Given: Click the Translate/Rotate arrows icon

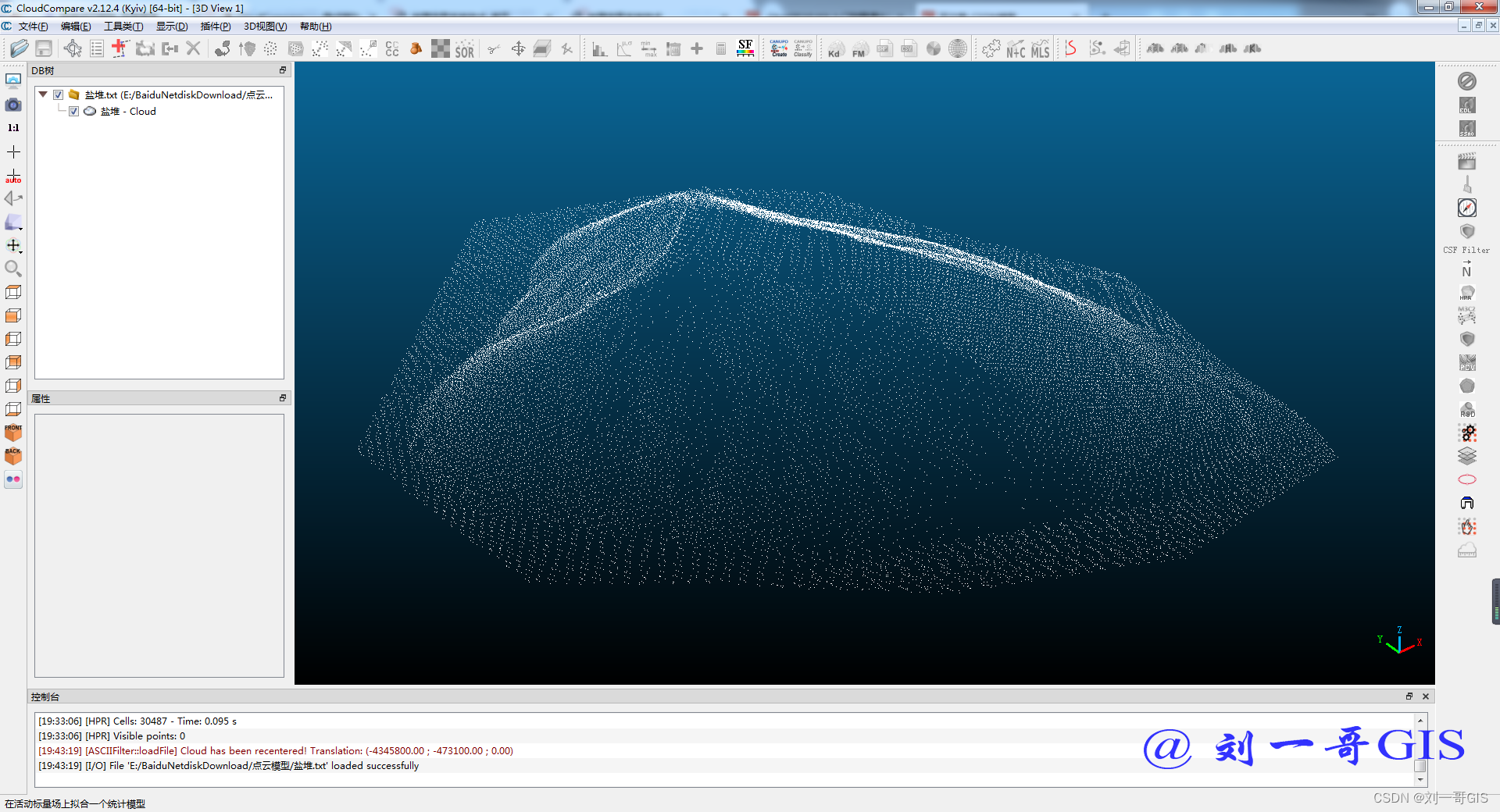Looking at the screenshot, I should 518,48.
